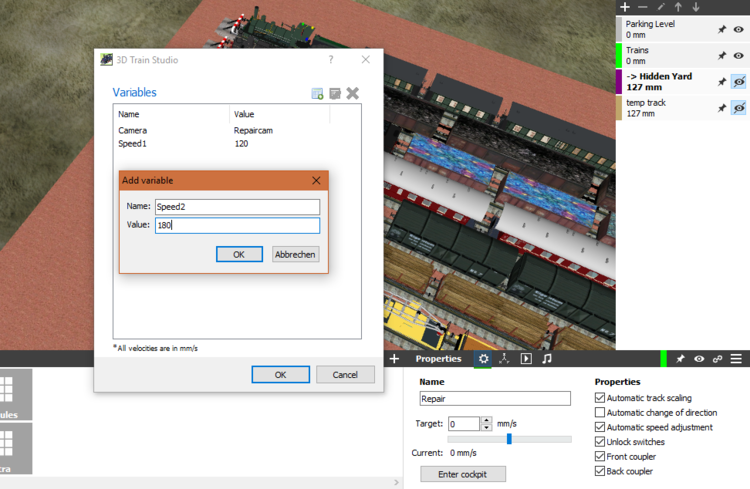Click the Value field containing 180
Image resolution: width=750 pixels, height=489 pixels.
237,225
